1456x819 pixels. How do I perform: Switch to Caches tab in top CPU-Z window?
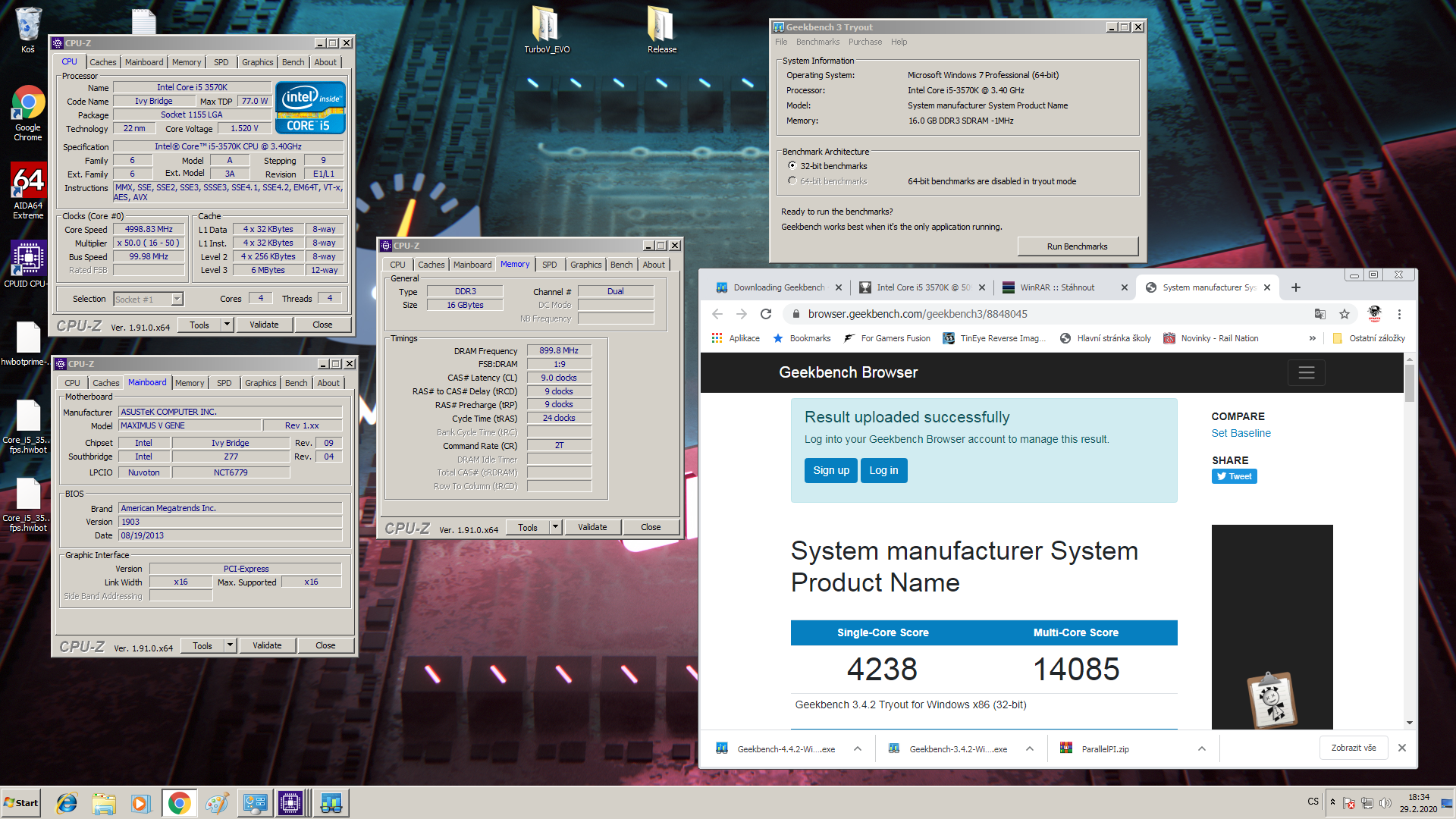(x=103, y=62)
